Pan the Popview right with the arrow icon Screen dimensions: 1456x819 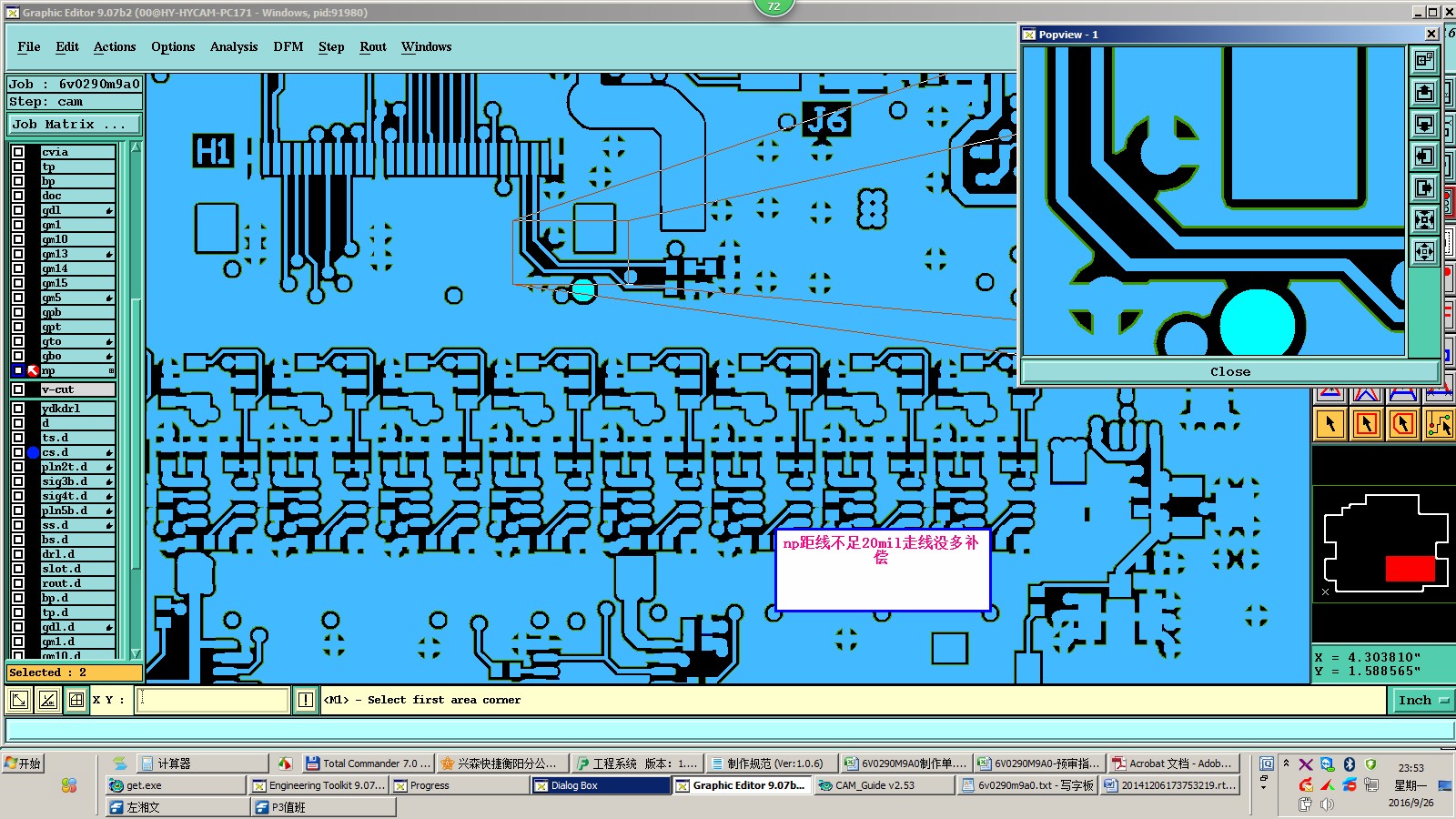(x=1424, y=187)
